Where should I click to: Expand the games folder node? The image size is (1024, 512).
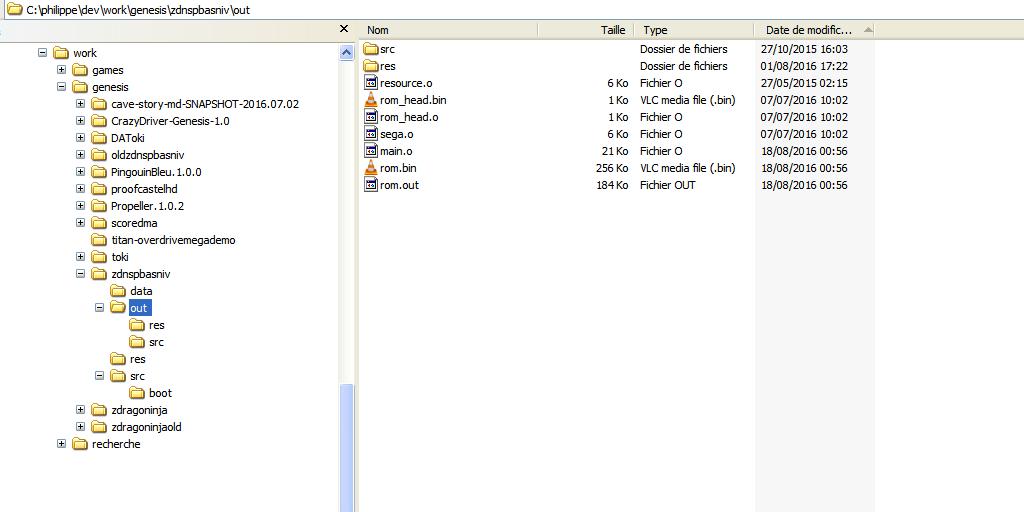click(x=62, y=70)
